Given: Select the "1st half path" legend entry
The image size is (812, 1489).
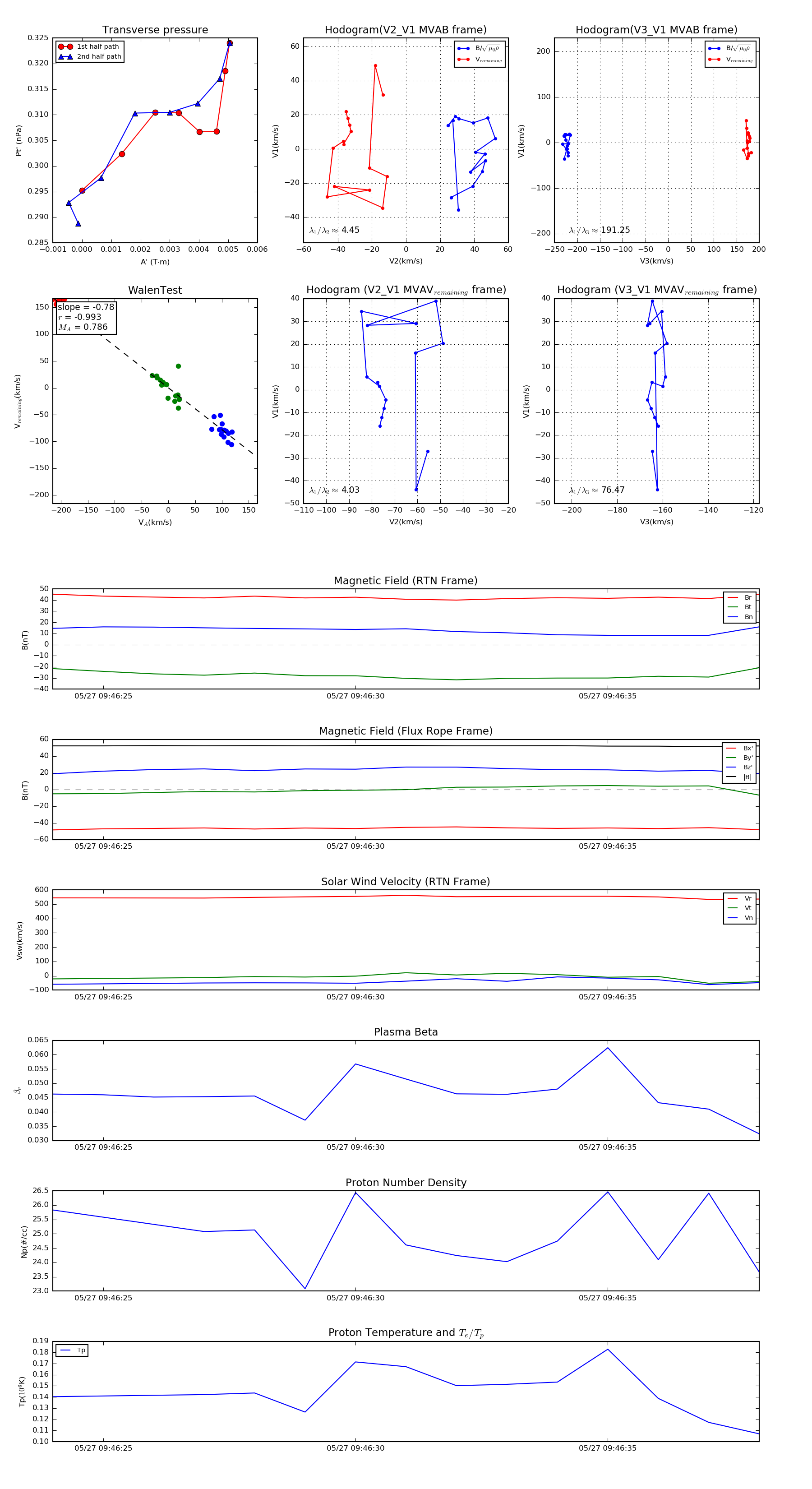Looking at the screenshot, I should point(90,47).
